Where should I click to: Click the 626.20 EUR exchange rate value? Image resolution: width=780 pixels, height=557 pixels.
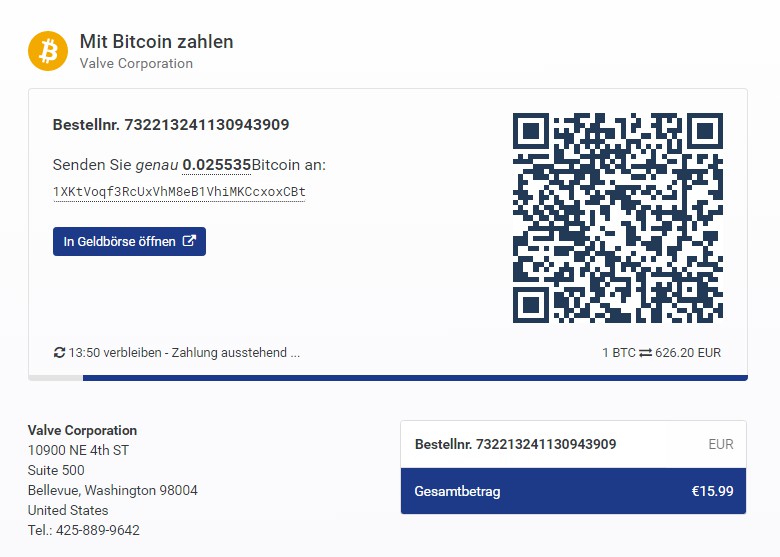(688, 353)
